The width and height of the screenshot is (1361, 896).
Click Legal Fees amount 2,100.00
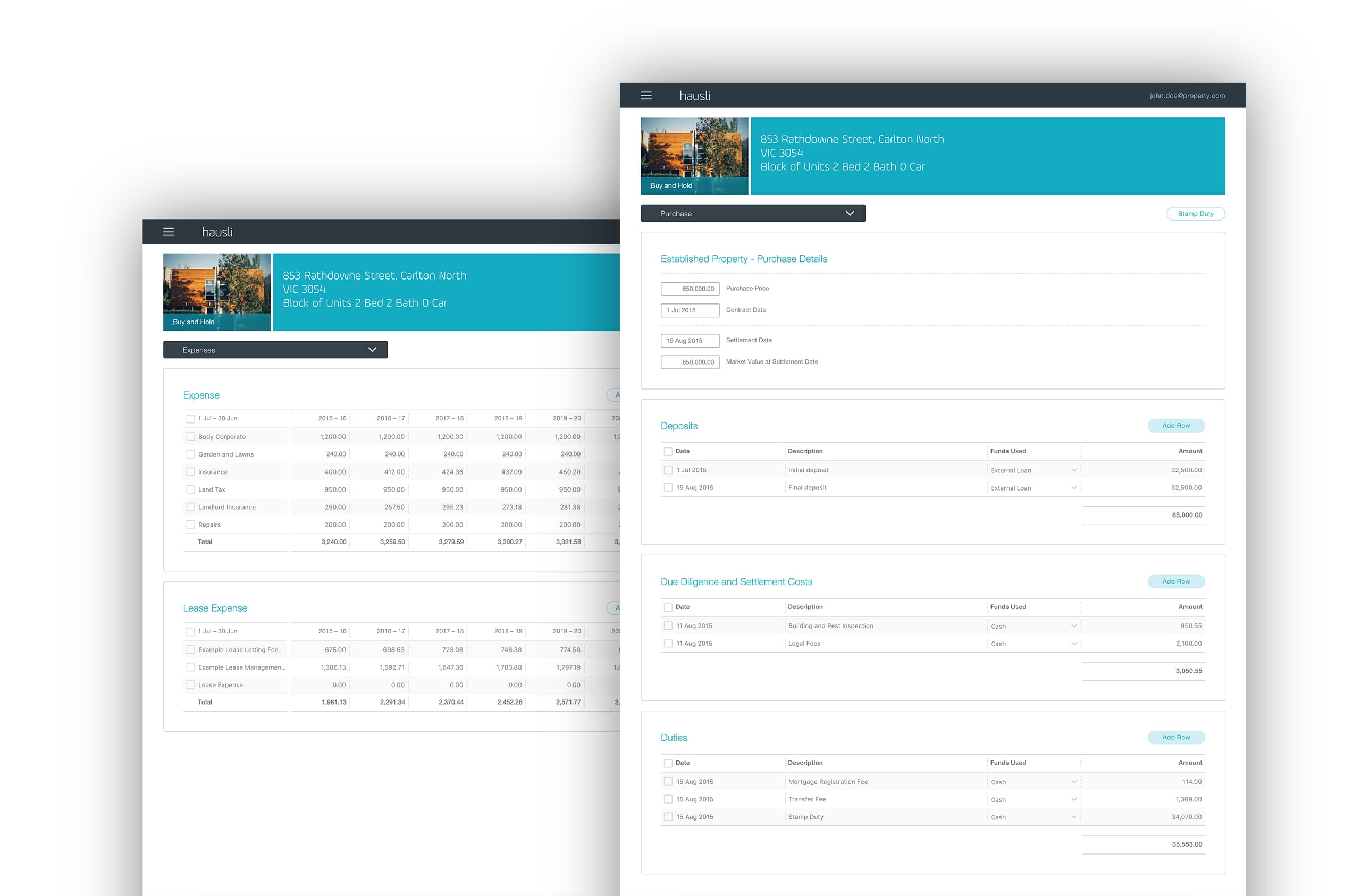(1188, 643)
